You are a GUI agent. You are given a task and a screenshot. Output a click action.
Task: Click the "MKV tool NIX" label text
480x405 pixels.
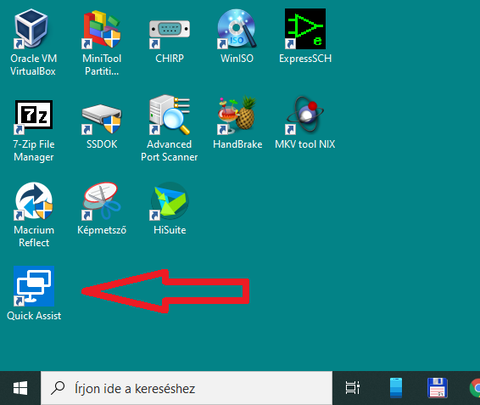click(305, 144)
